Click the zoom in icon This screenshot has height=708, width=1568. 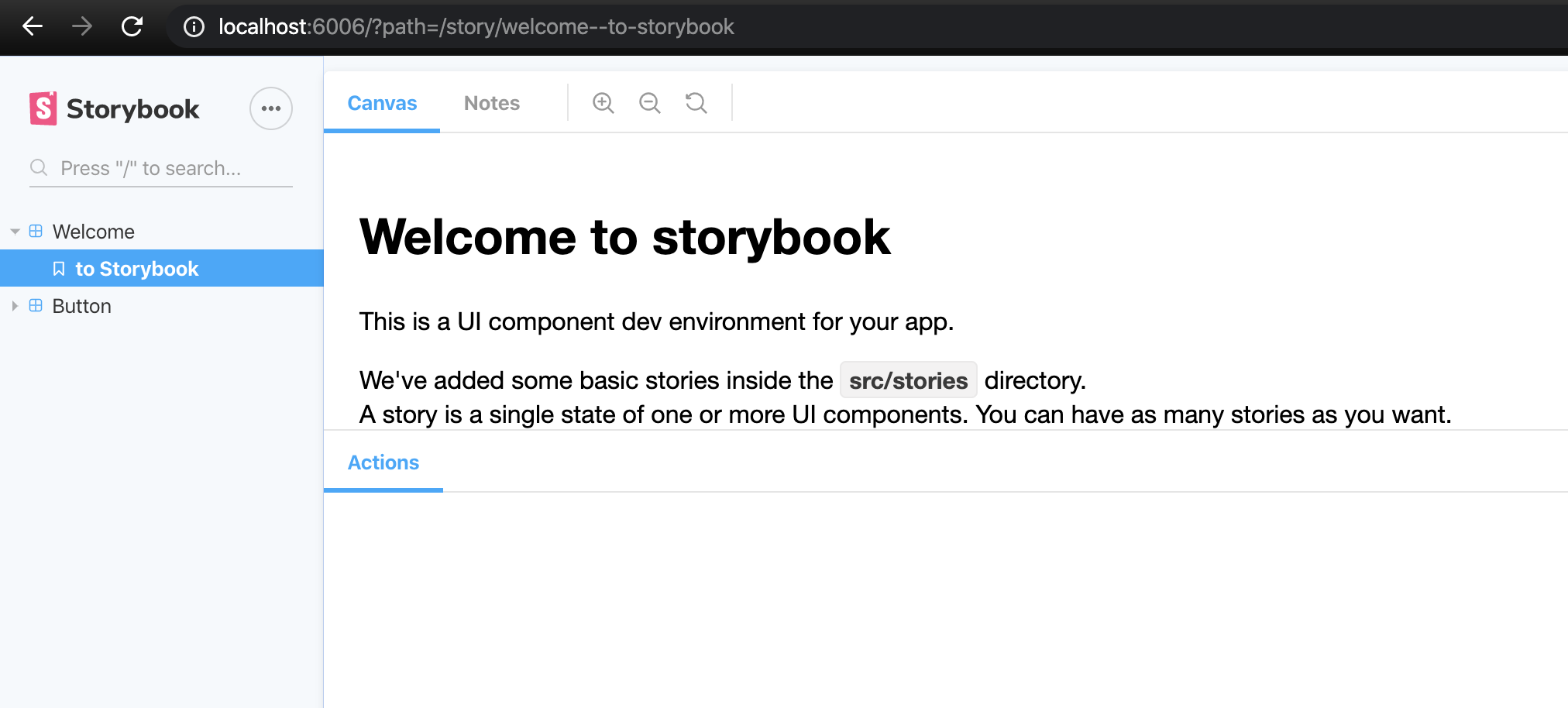603,102
